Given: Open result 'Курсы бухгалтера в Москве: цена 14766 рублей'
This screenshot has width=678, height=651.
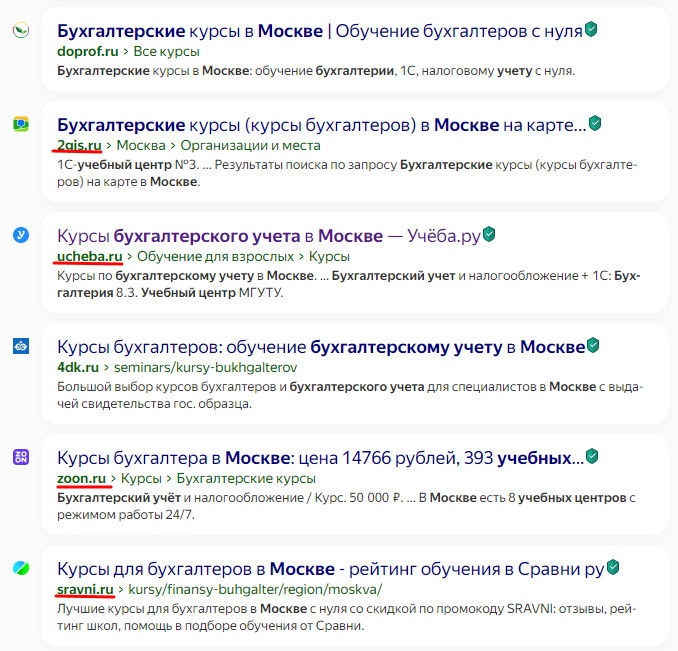Looking at the screenshot, I should [x=320, y=458].
